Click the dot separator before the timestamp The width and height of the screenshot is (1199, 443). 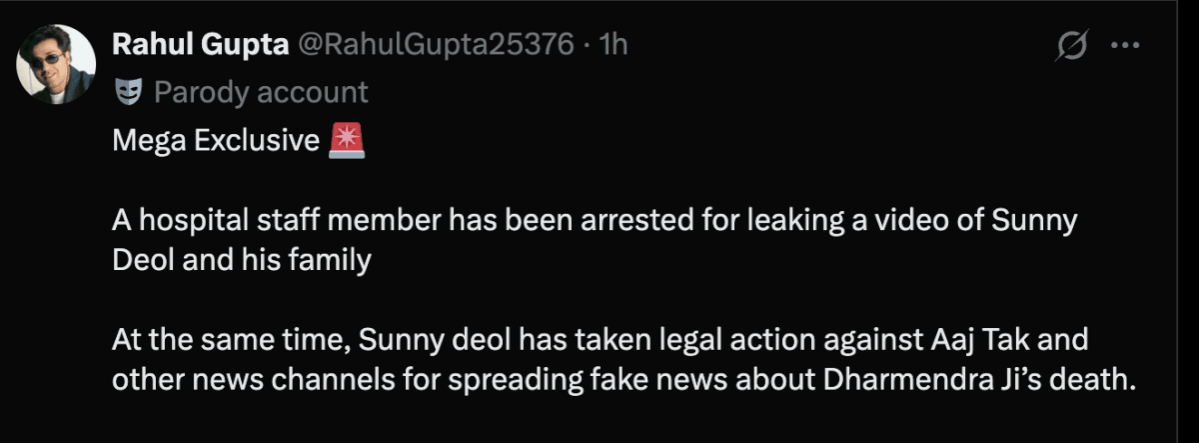coord(585,45)
